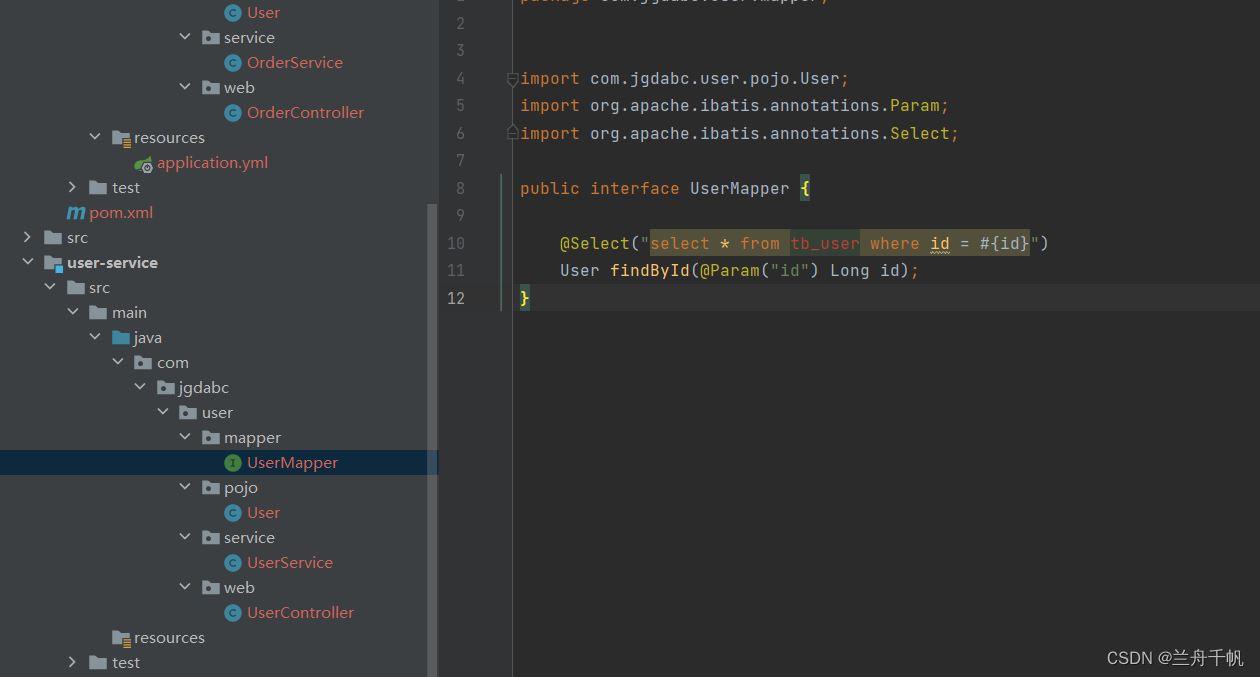Collapse the jgdabc package
Viewport: 1260px width, 677px height.
coord(140,387)
